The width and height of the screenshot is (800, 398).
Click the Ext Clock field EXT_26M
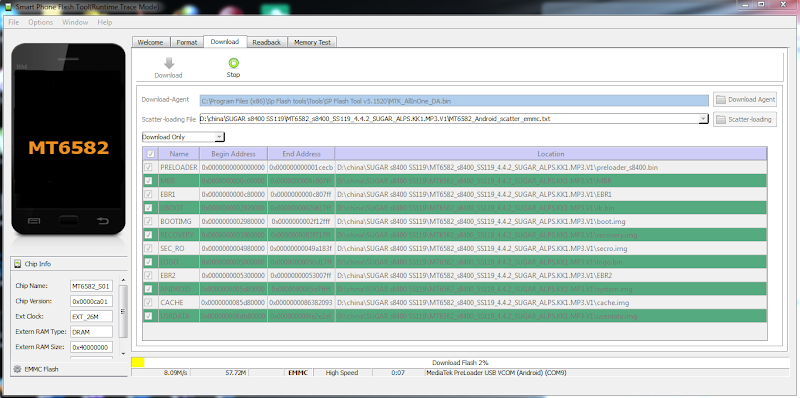[91, 316]
